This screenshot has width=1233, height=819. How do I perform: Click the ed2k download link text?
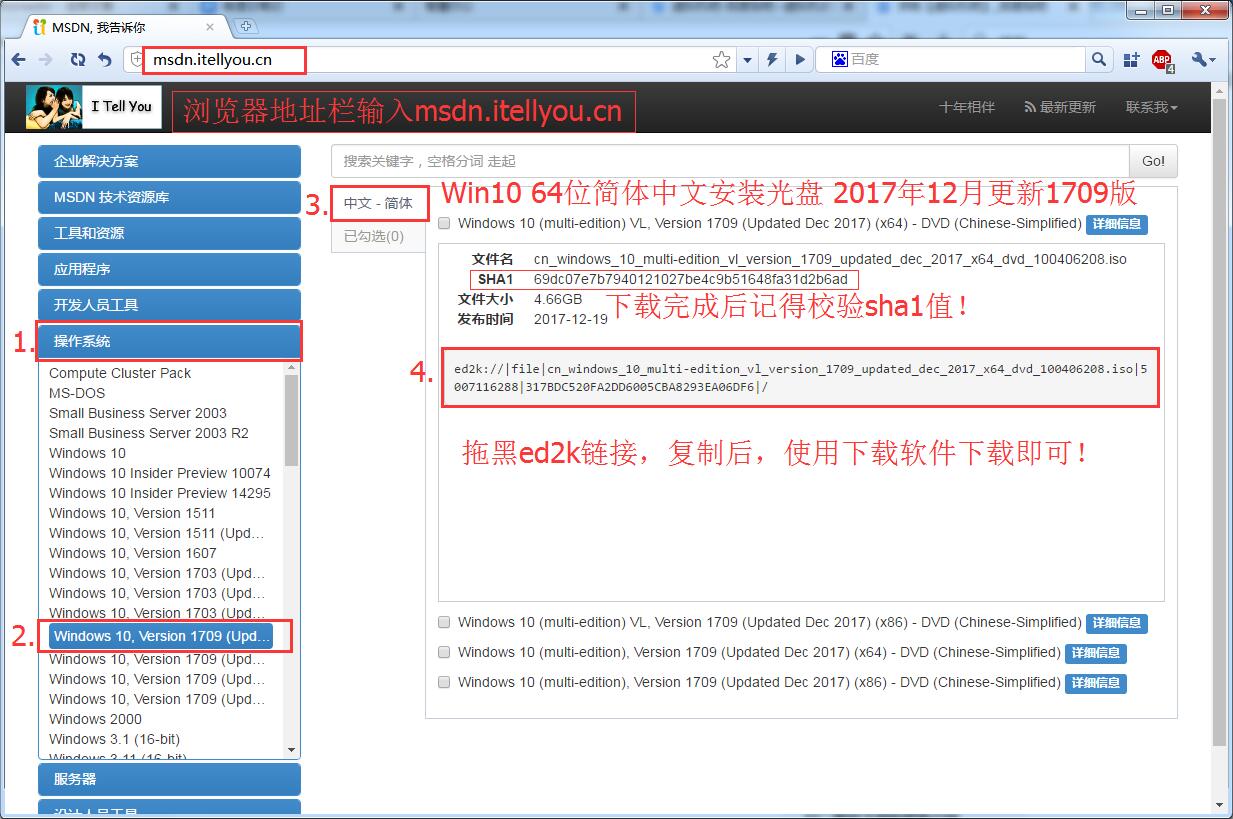(x=801, y=377)
